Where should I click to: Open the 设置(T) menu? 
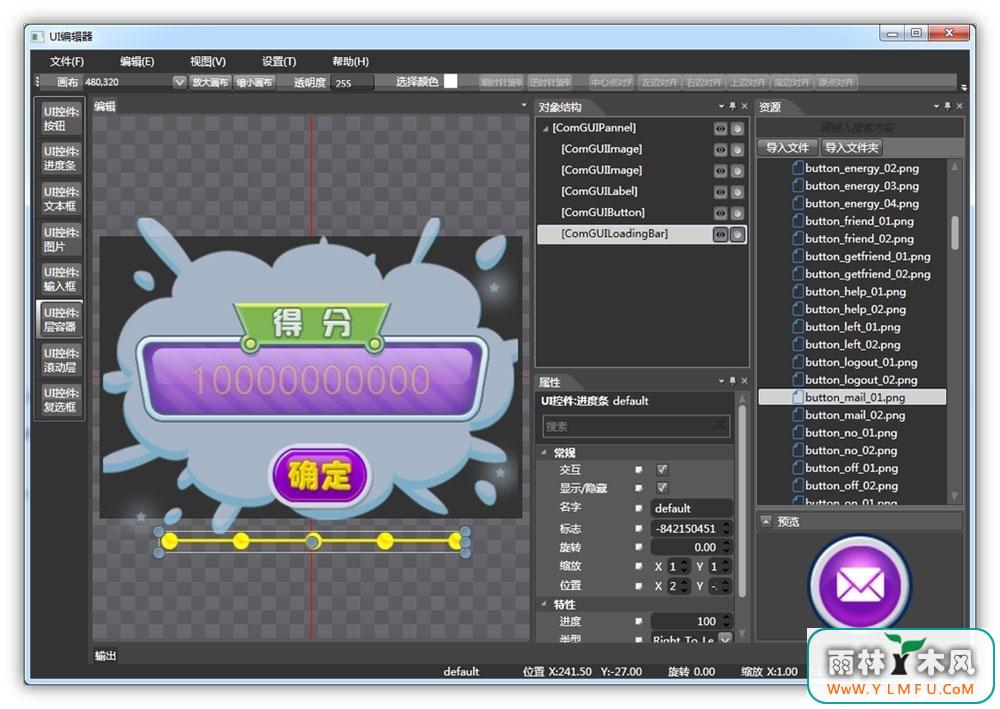click(279, 61)
